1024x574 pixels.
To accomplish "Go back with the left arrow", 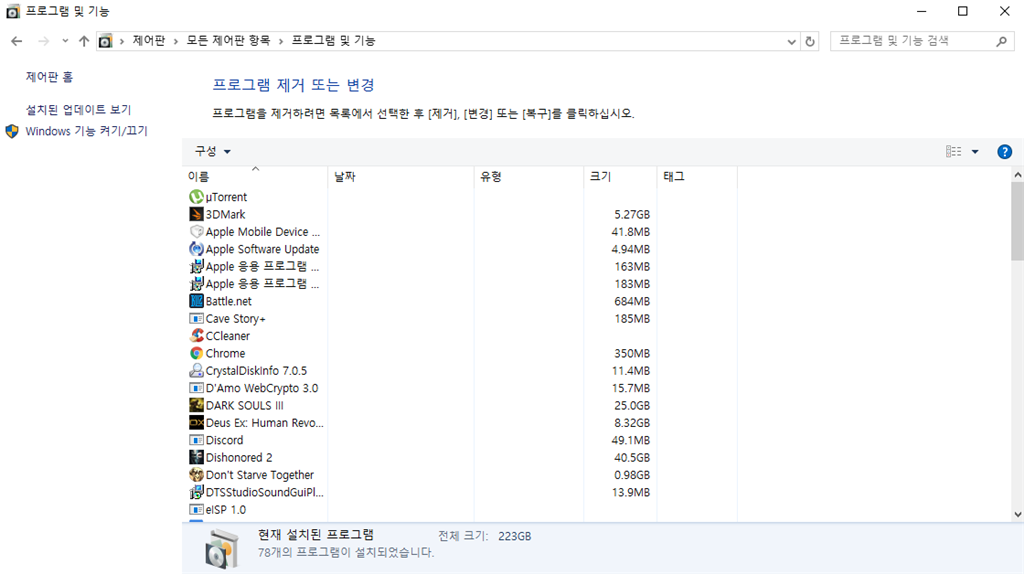I will click(16, 41).
